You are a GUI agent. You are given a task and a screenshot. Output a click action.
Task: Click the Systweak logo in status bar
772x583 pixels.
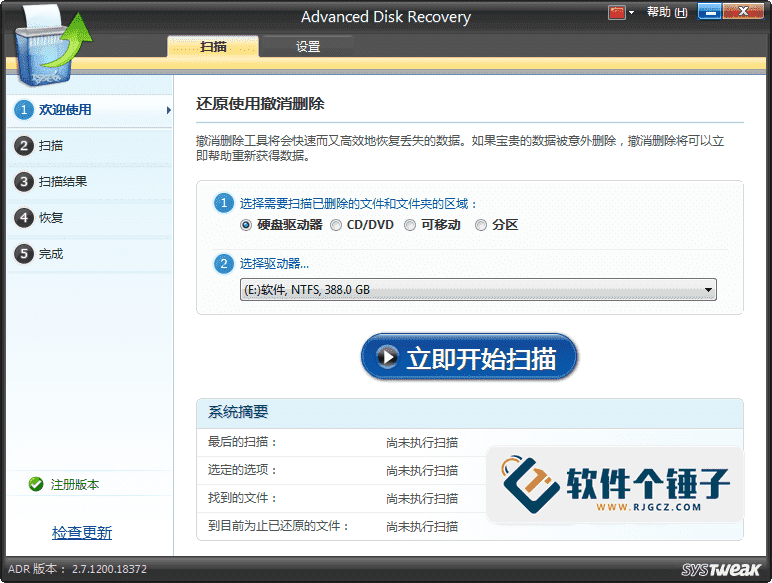tap(721, 570)
